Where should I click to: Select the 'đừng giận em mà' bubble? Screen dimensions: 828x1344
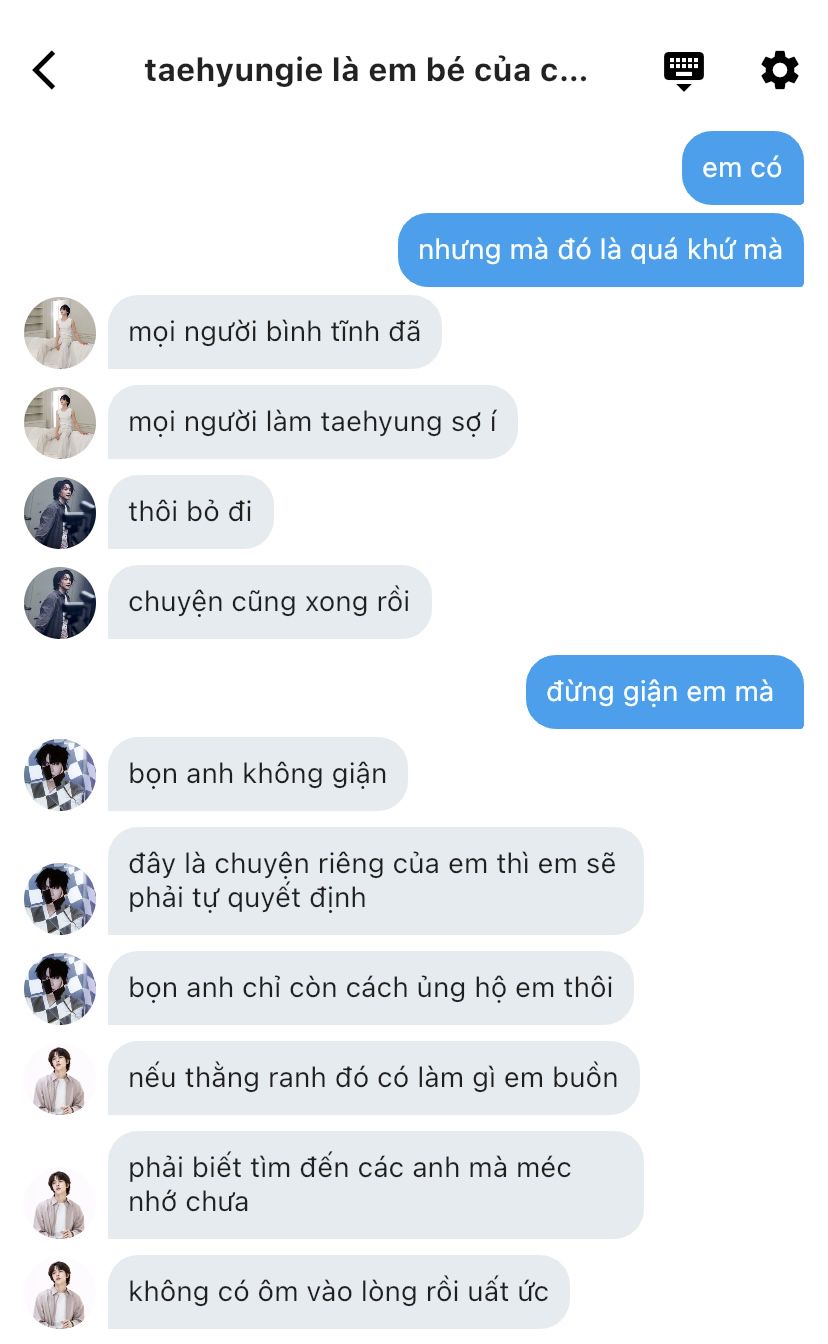(664, 692)
